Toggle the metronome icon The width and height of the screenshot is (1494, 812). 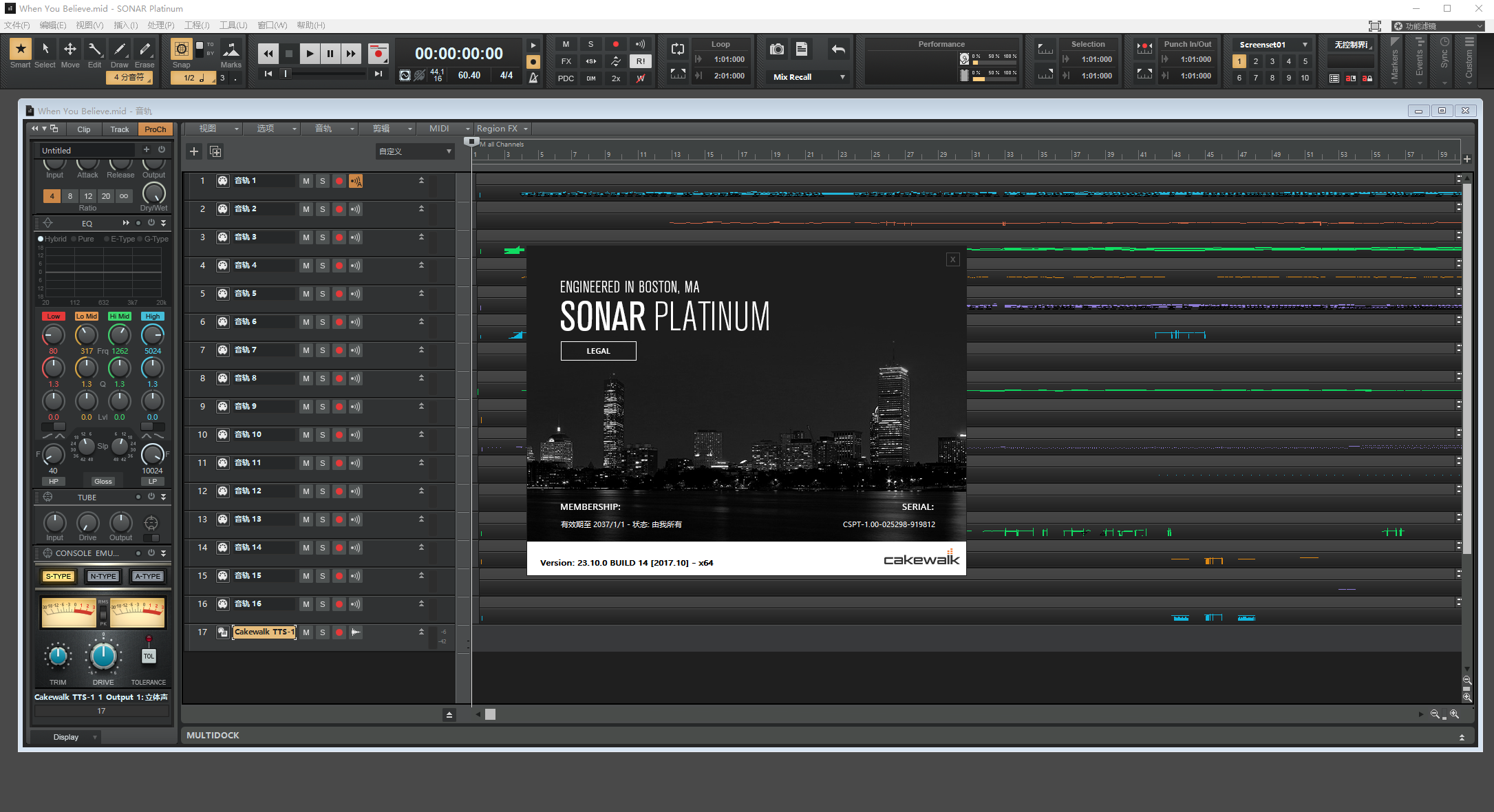[533, 78]
